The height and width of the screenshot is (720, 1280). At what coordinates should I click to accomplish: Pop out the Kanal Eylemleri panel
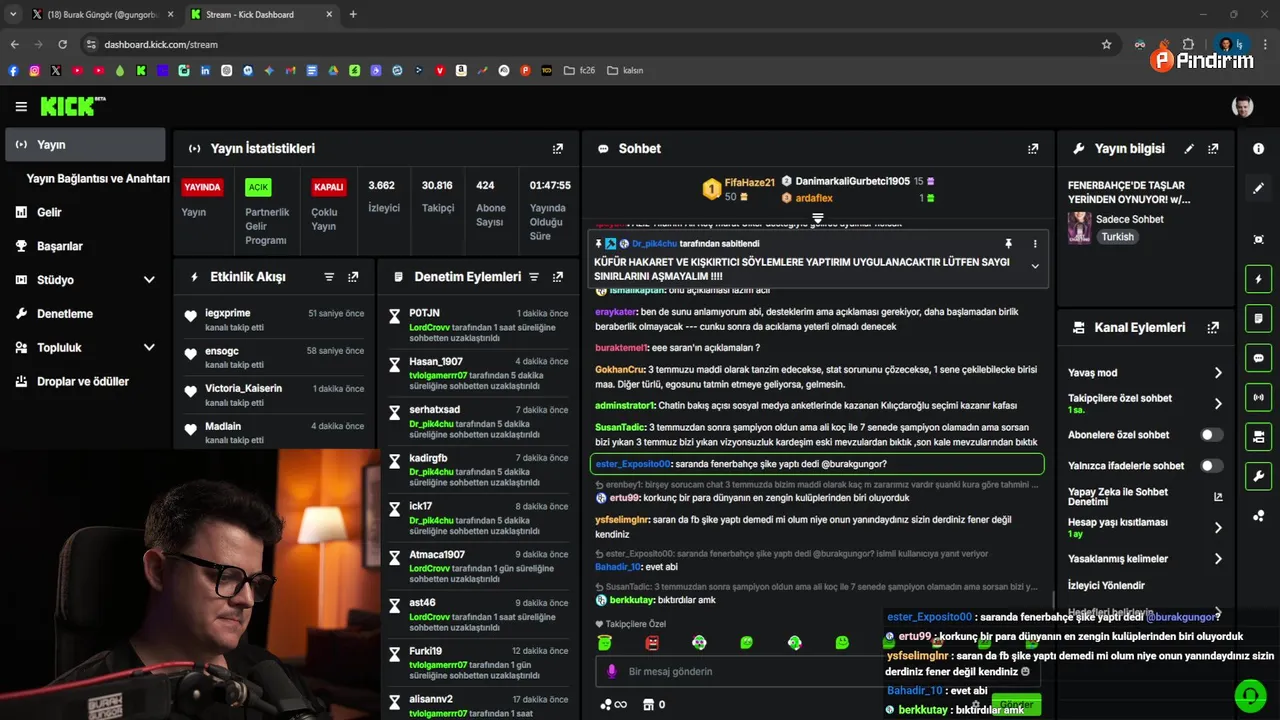(1213, 327)
